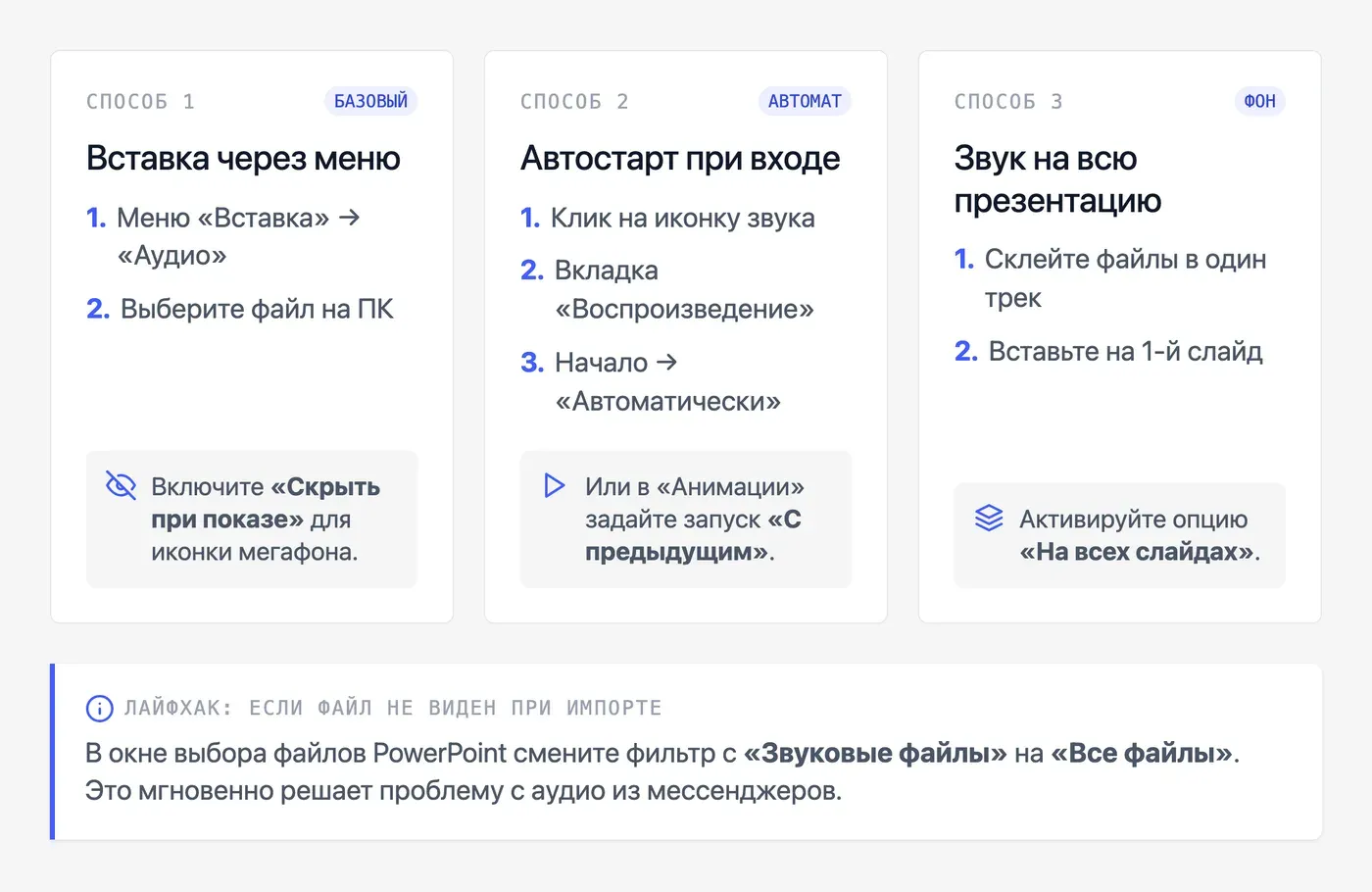Click step «Клик на иконку звука»
Viewport: 1372px width, 892px height.
pos(667,218)
